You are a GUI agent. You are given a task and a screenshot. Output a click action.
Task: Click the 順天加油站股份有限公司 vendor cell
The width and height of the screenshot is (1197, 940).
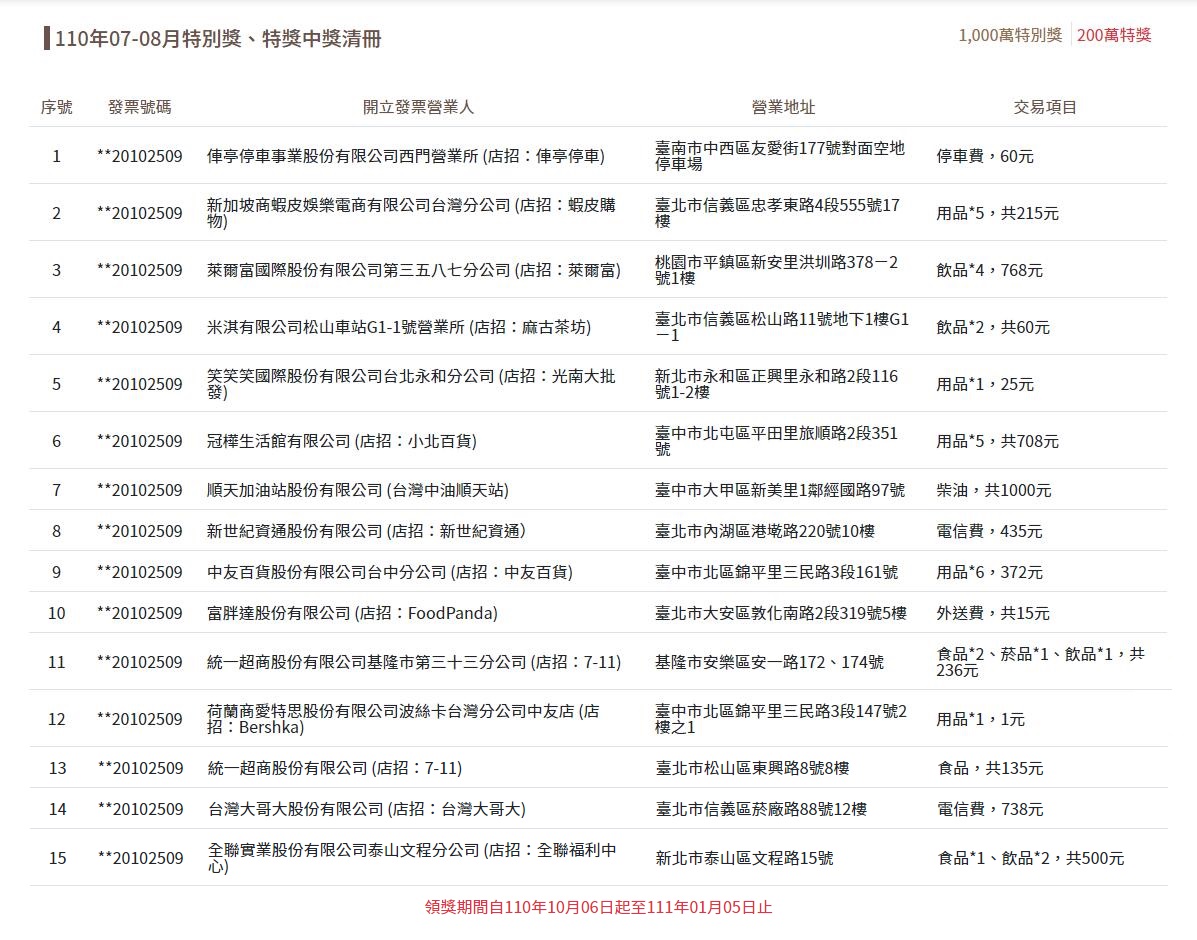(357, 490)
